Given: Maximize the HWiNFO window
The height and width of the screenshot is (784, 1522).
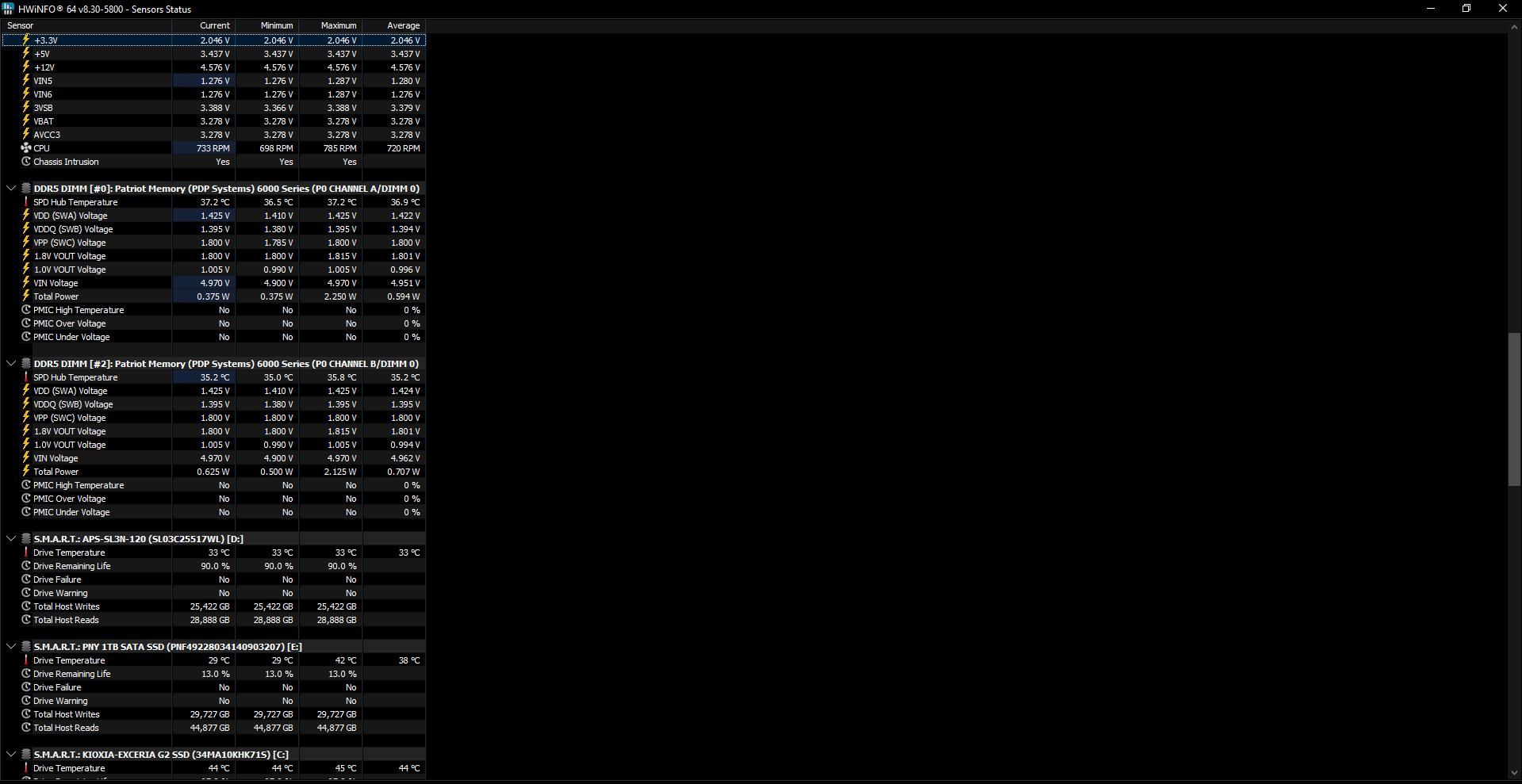Looking at the screenshot, I should [1466, 9].
